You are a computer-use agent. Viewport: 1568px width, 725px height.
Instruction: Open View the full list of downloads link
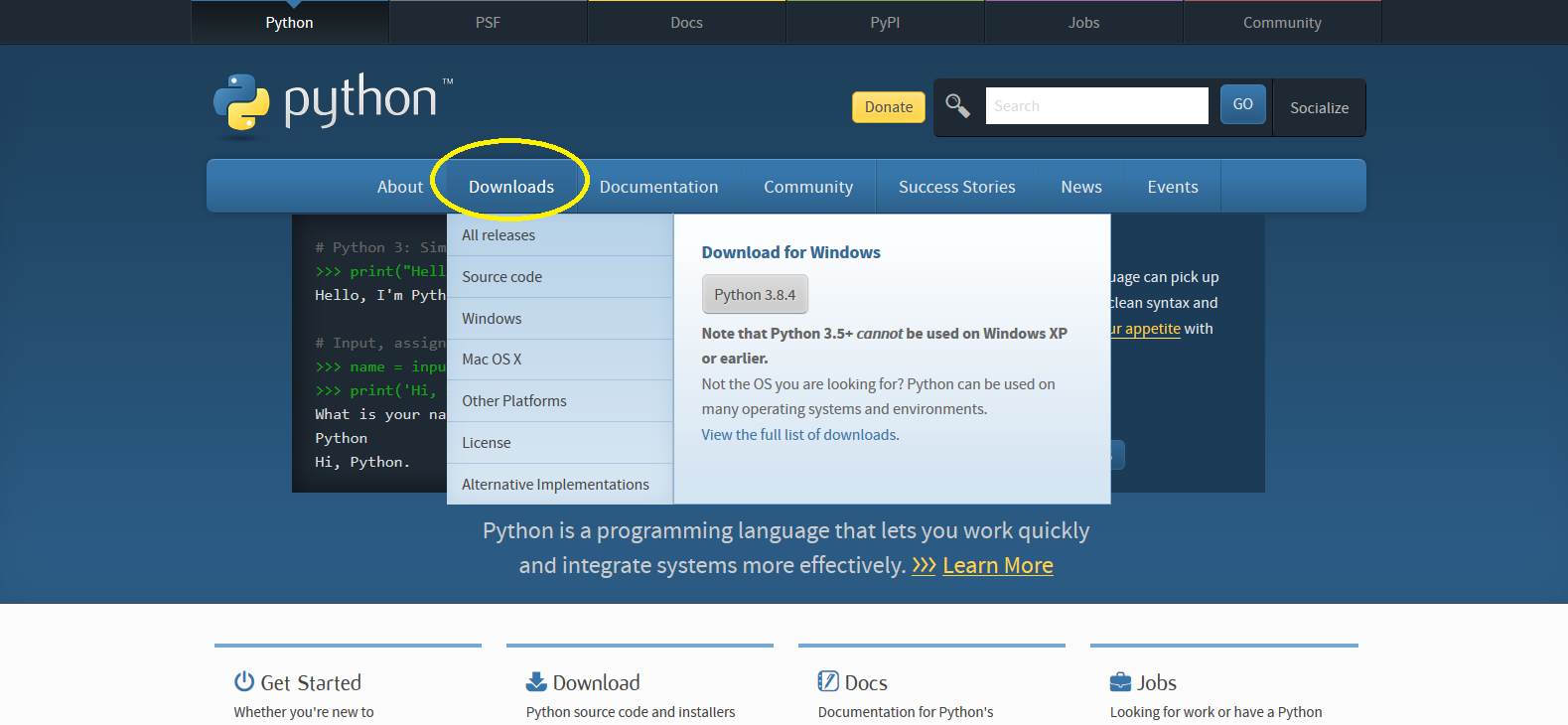[800, 435]
